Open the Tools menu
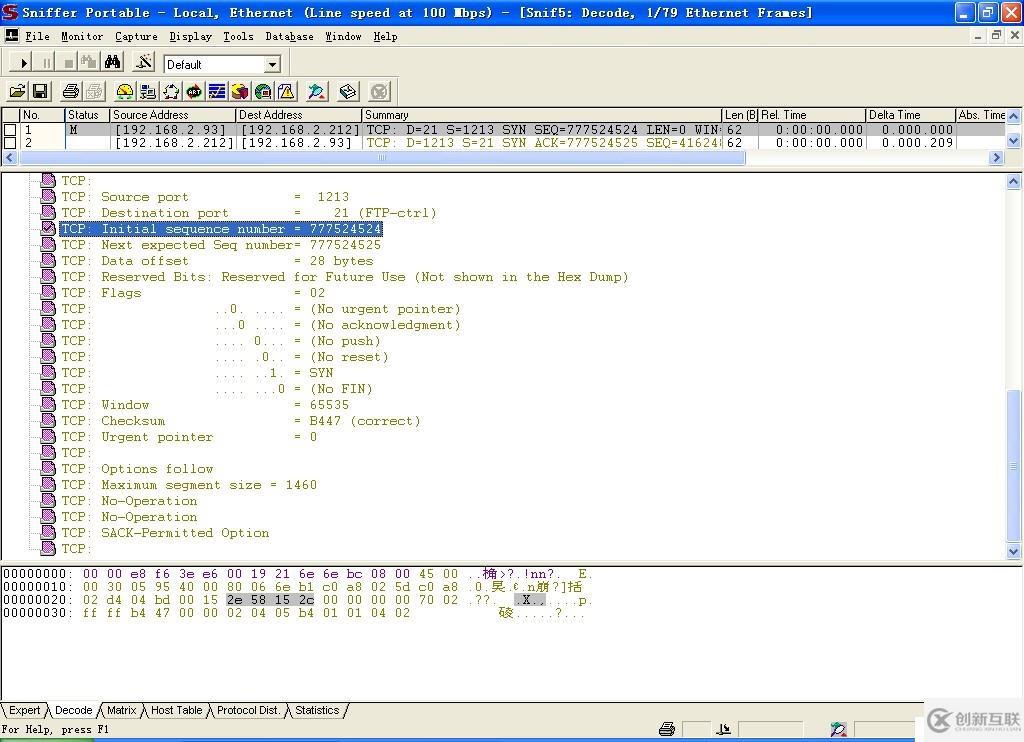The width and height of the screenshot is (1024, 742). tap(238, 37)
